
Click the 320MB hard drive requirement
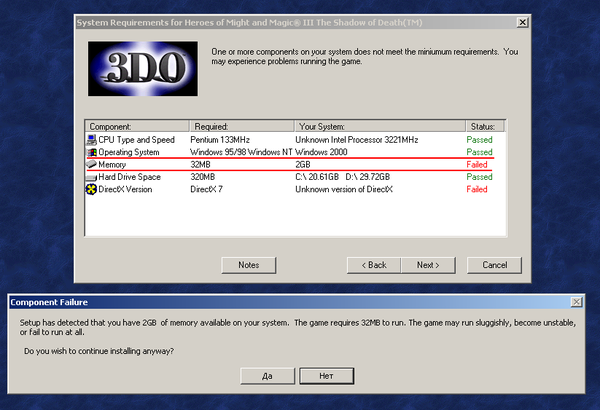click(203, 177)
